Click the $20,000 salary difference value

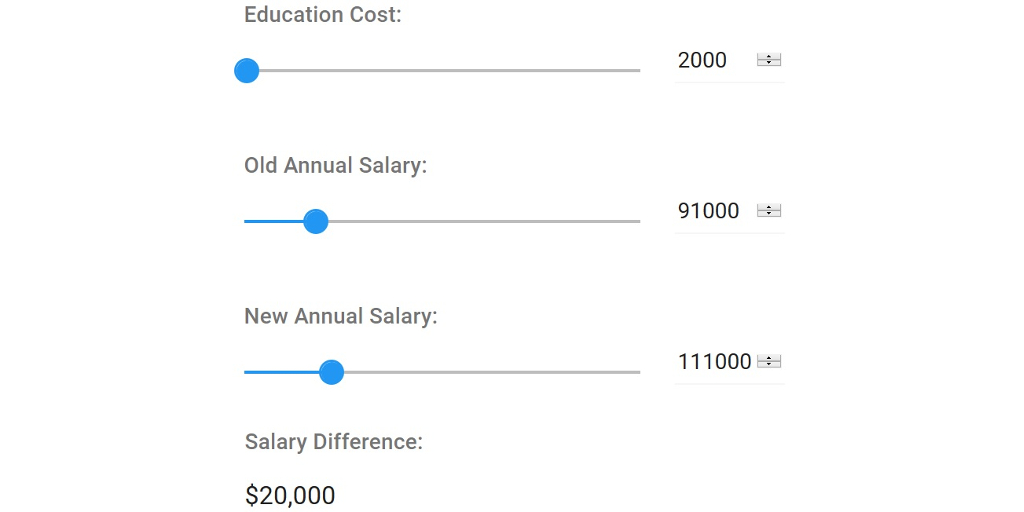[290, 495]
